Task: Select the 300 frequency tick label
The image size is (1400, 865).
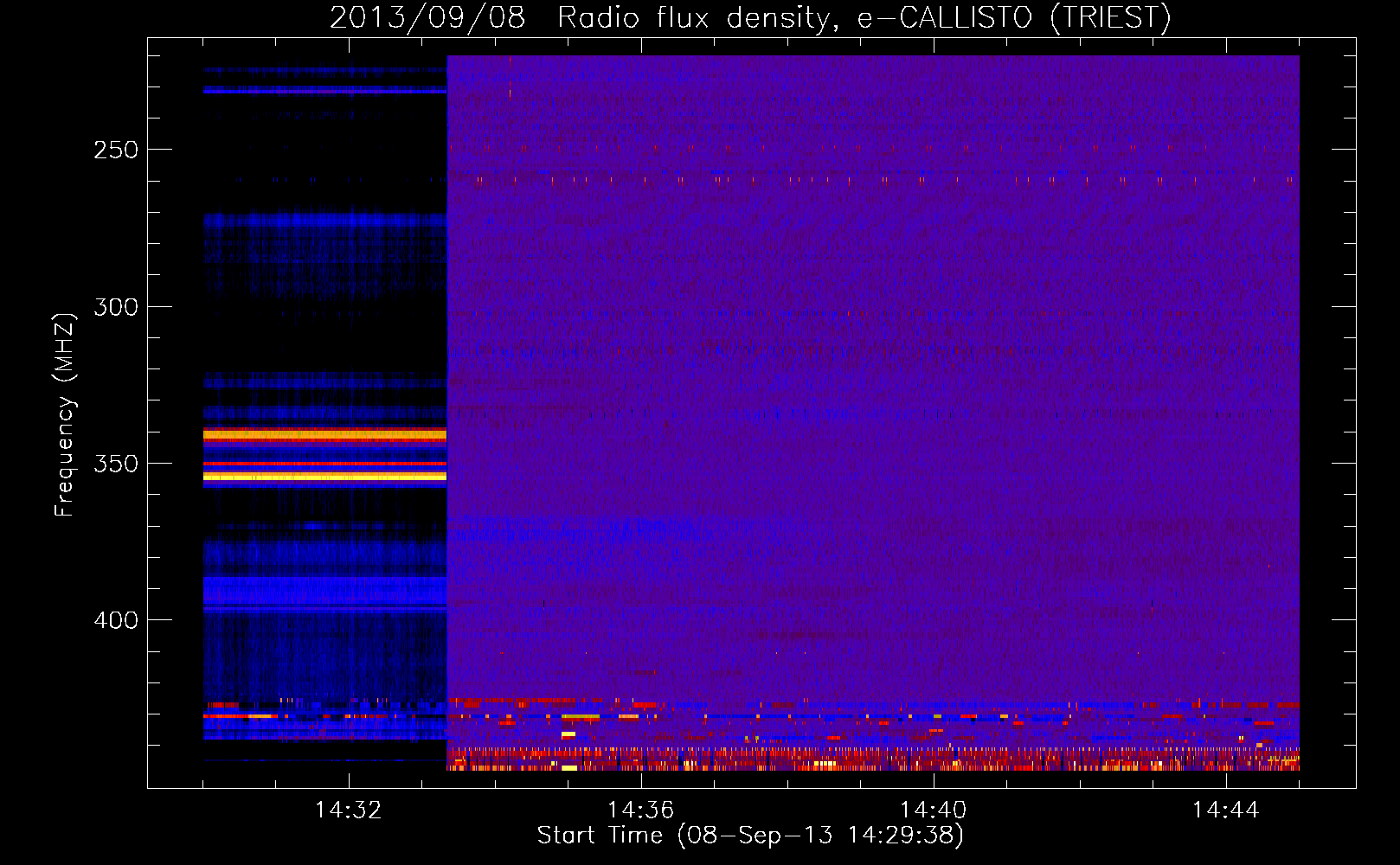Action: point(116,307)
